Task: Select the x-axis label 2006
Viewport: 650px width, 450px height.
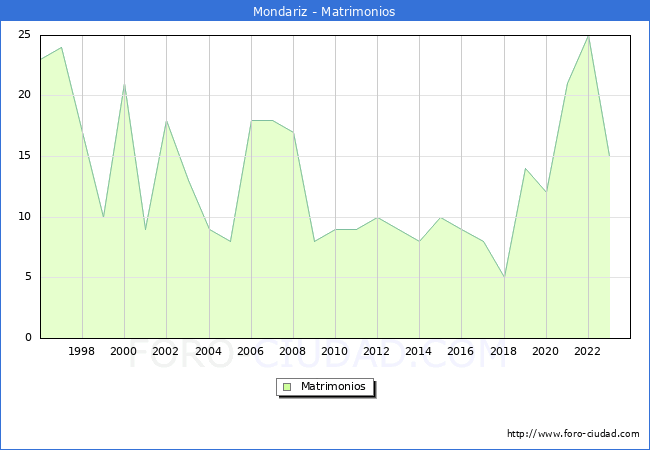Action: click(x=250, y=351)
